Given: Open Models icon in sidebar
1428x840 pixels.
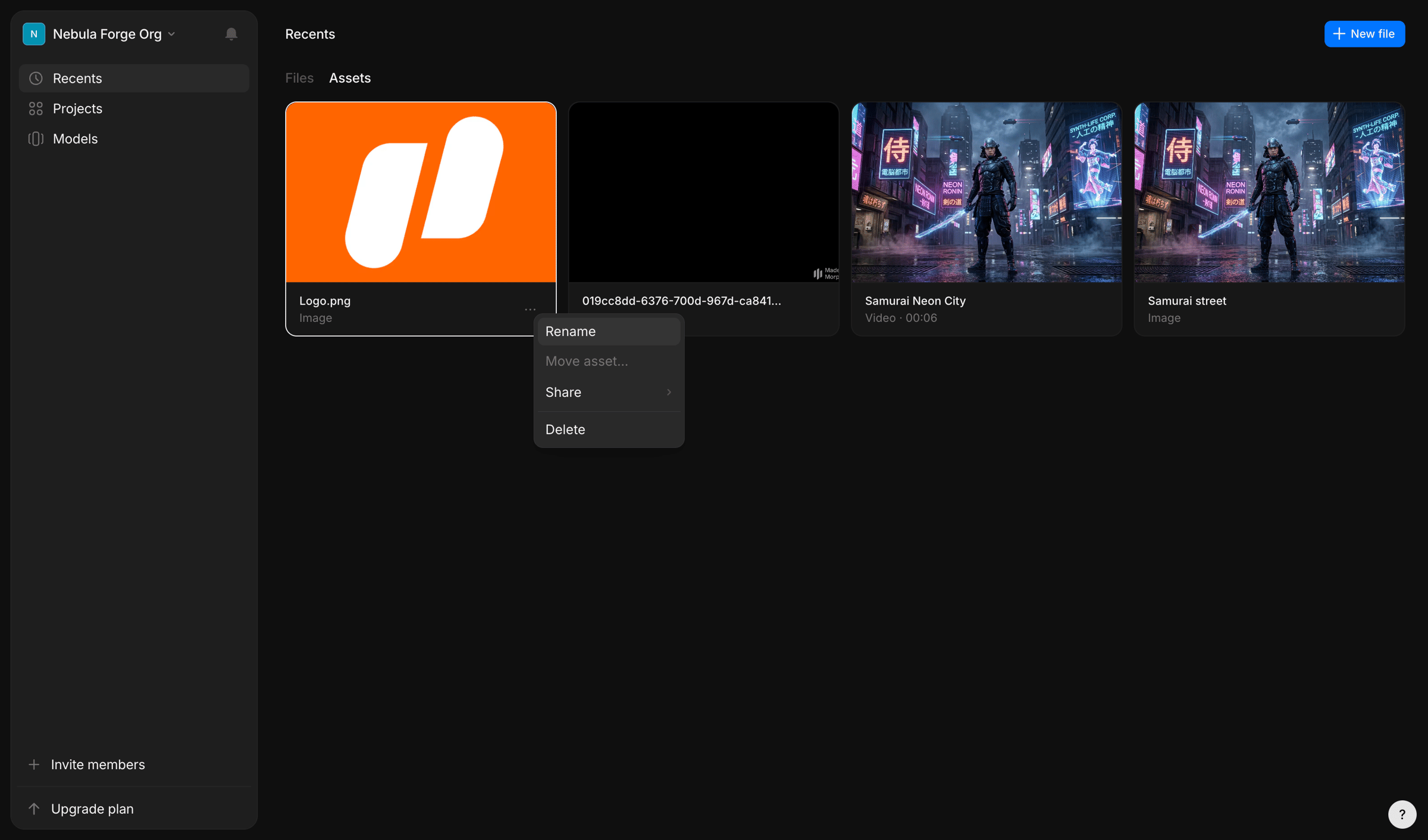Looking at the screenshot, I should click(36, 139).
